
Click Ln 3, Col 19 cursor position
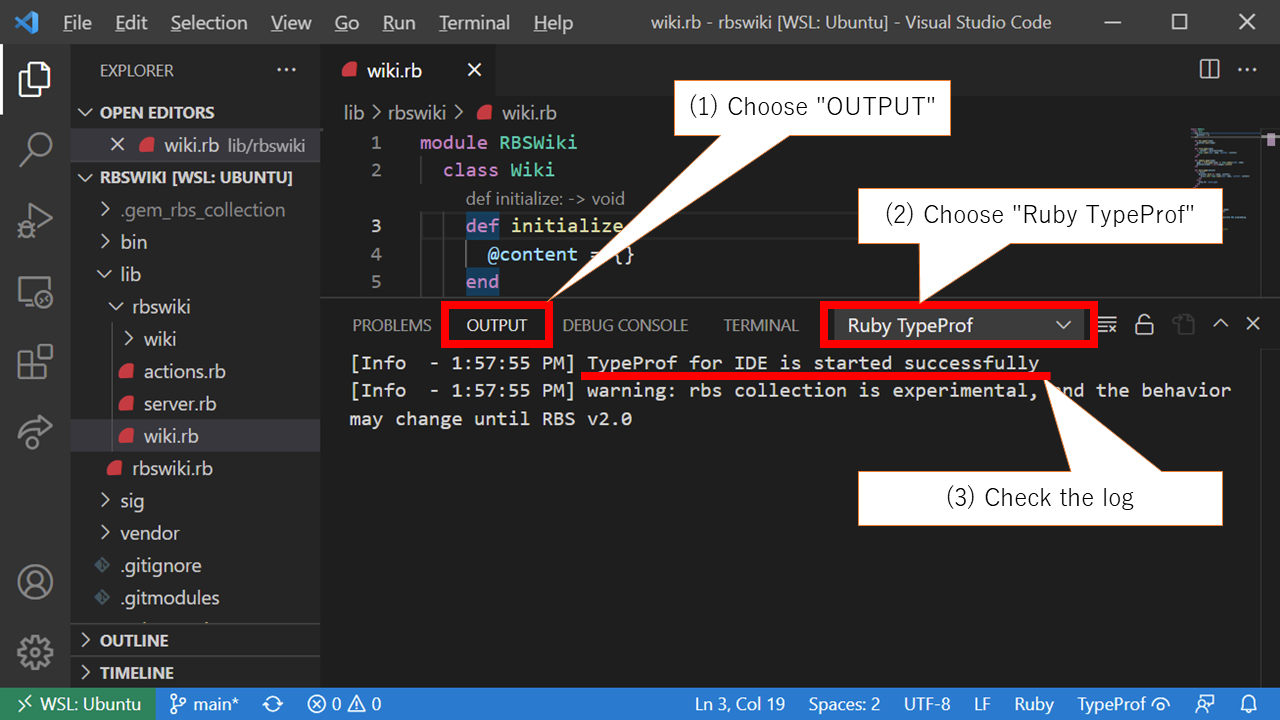[x=740, y=704]
